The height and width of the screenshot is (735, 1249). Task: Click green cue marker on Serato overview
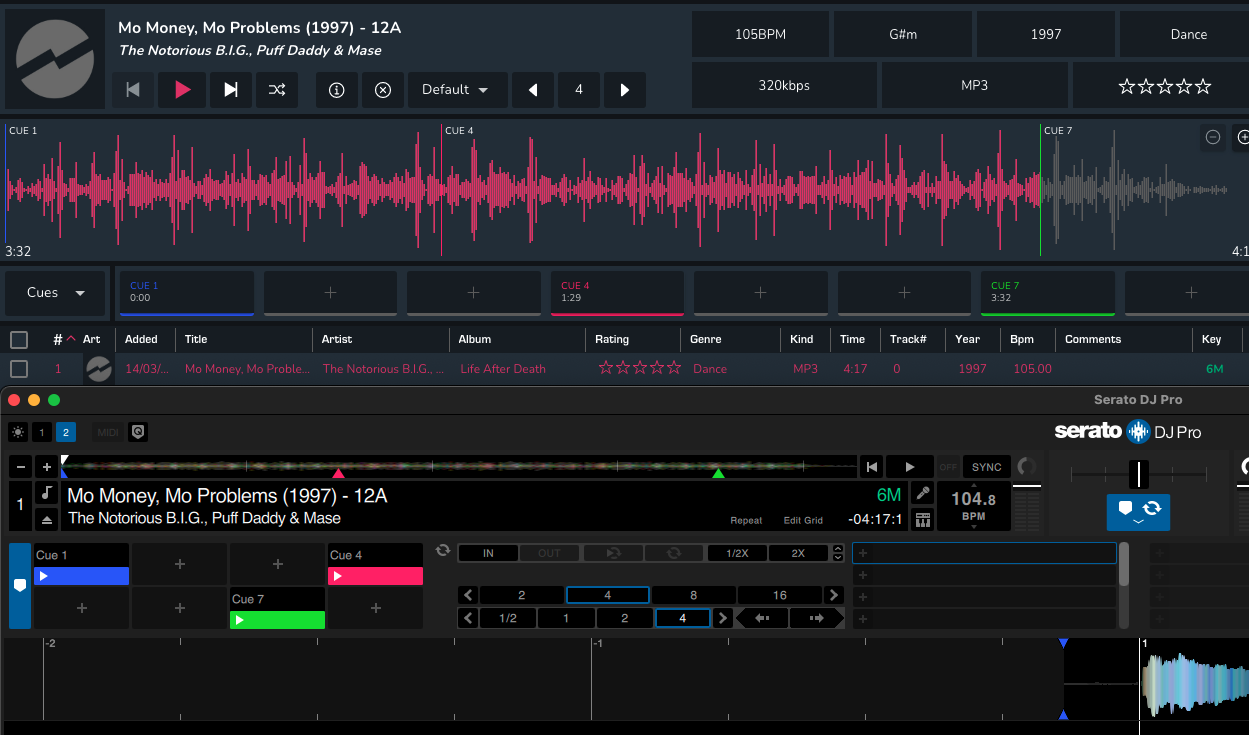pos(718,473)
